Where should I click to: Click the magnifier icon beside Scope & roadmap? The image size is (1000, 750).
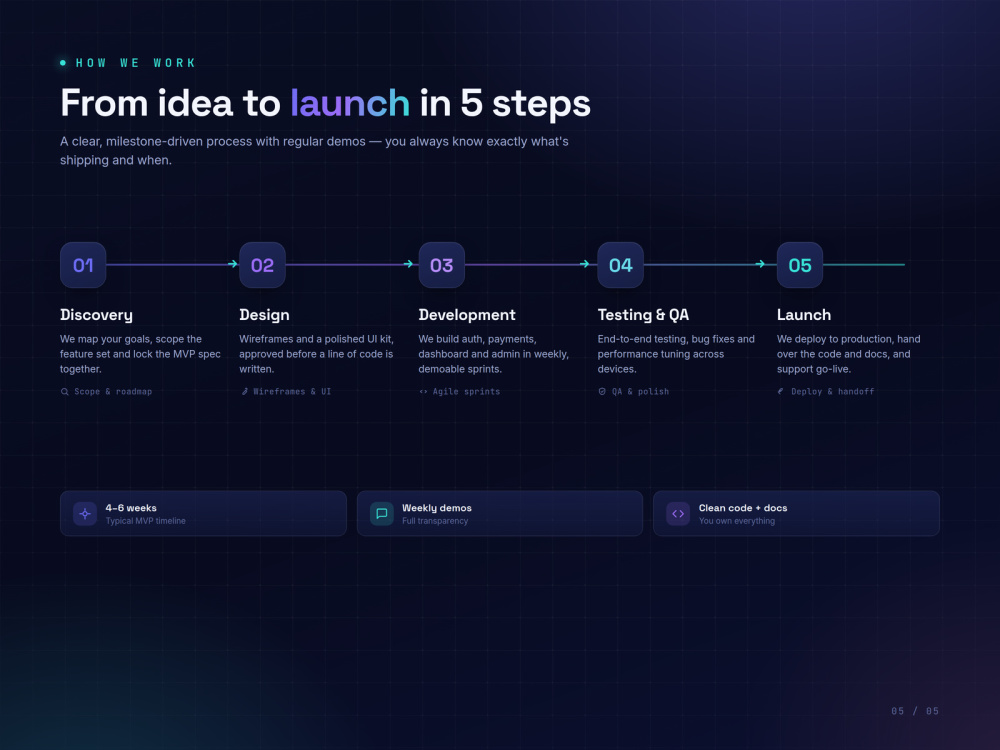(64, 392)
